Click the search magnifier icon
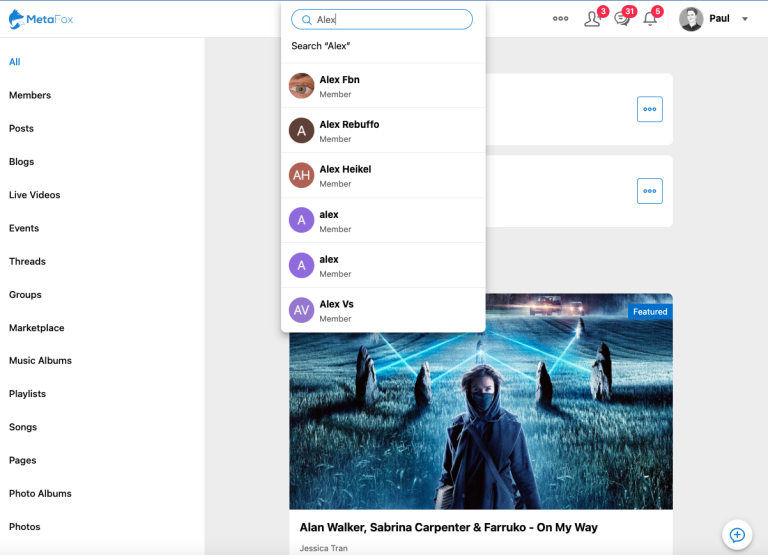This screenshot has height=555, width=768. pyautogui.click(x=307, y=20)
